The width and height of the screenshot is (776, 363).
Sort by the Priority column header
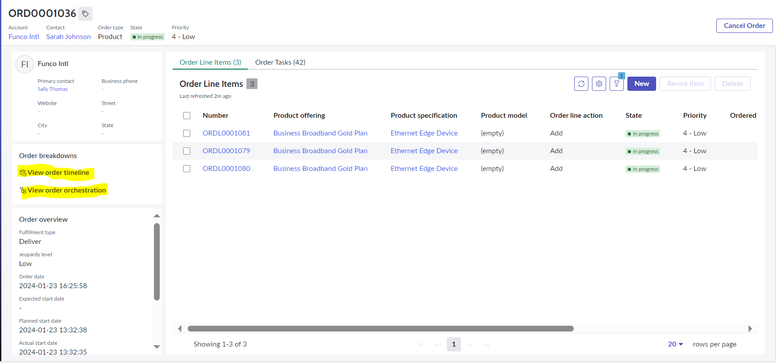695,115
